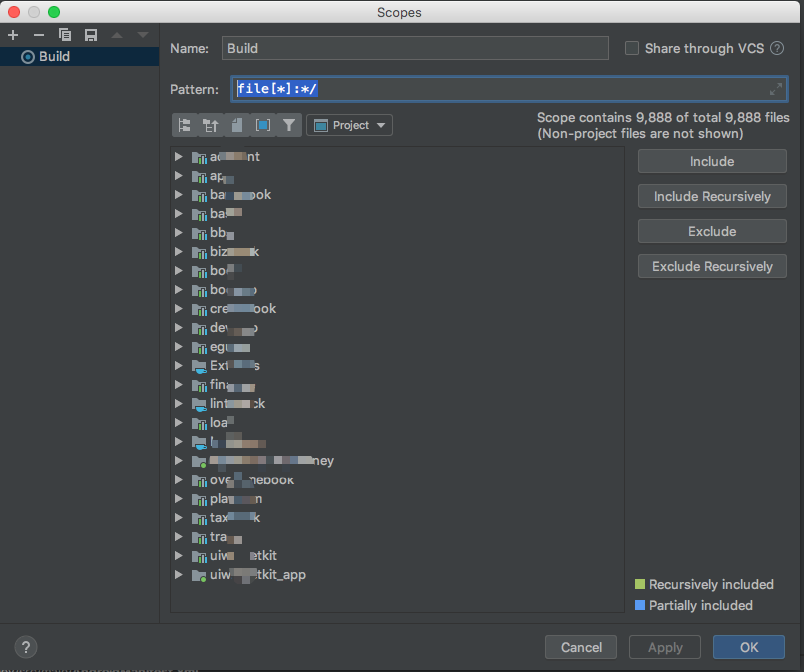804x672 pixels.
Task: Click the show included files only icon
Action: [x=262, y=125]
